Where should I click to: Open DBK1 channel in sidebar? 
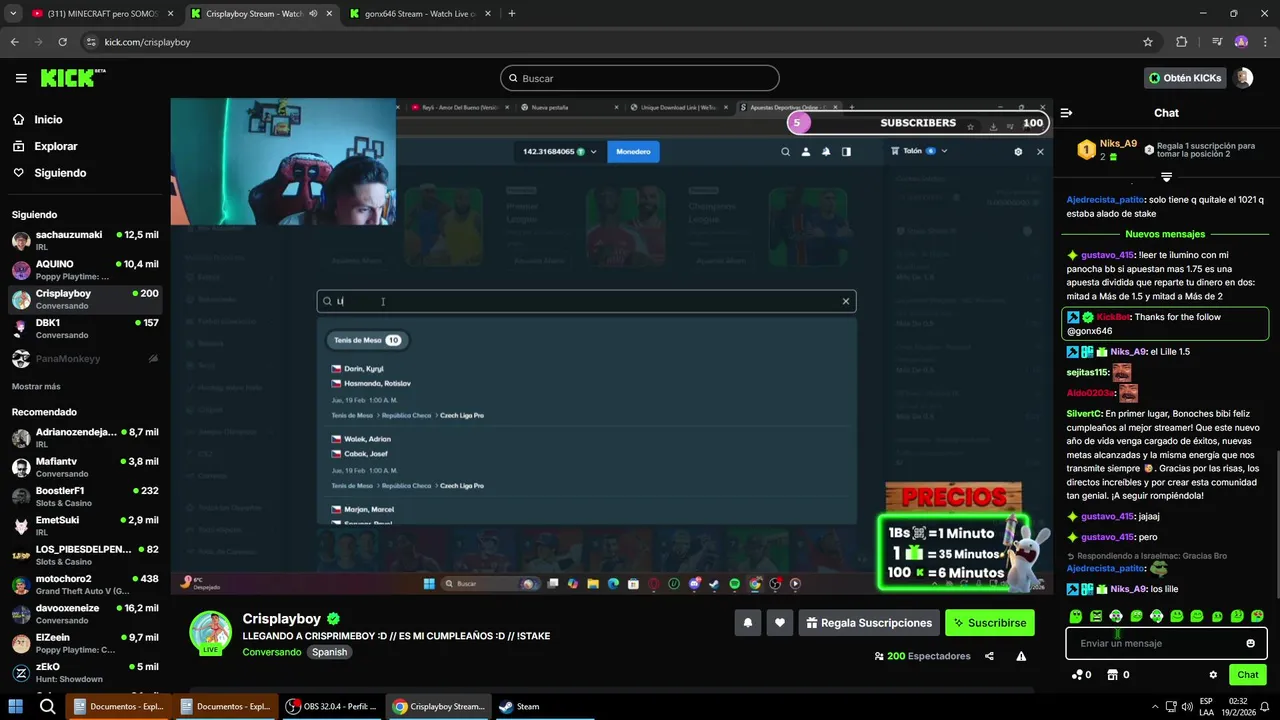click(85, 329)
